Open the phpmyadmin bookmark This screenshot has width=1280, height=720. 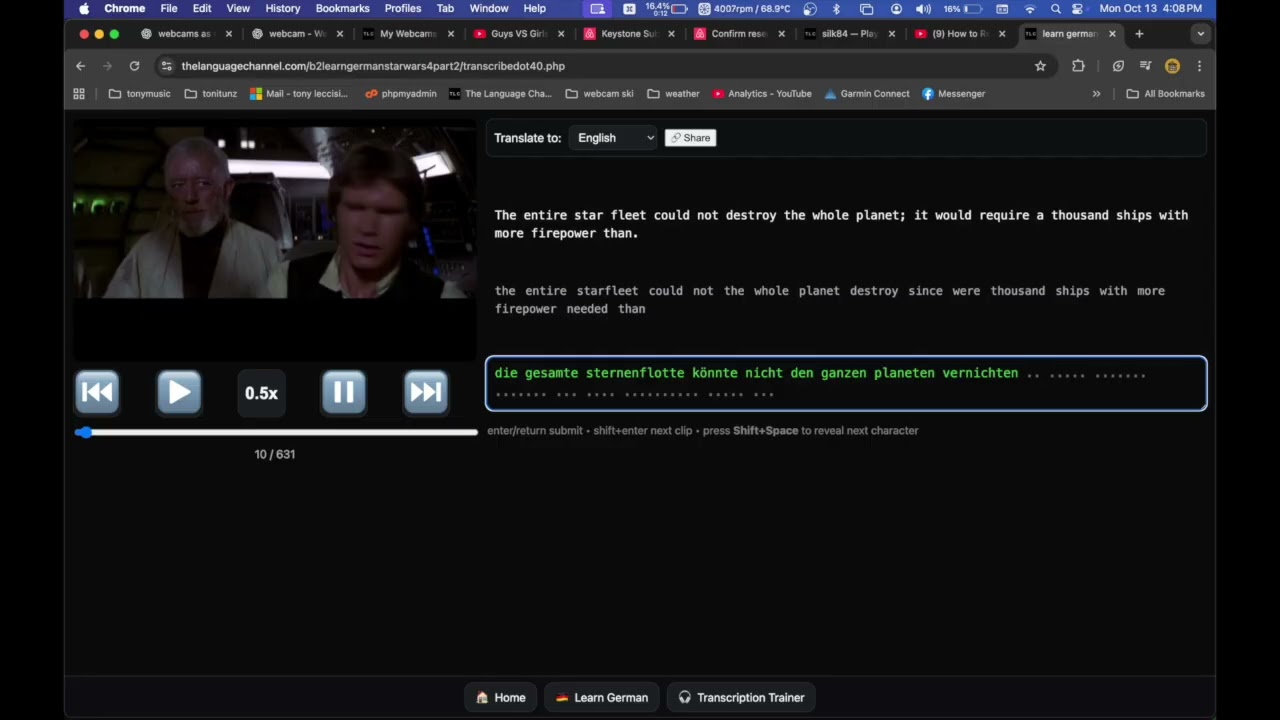[400, 94]
